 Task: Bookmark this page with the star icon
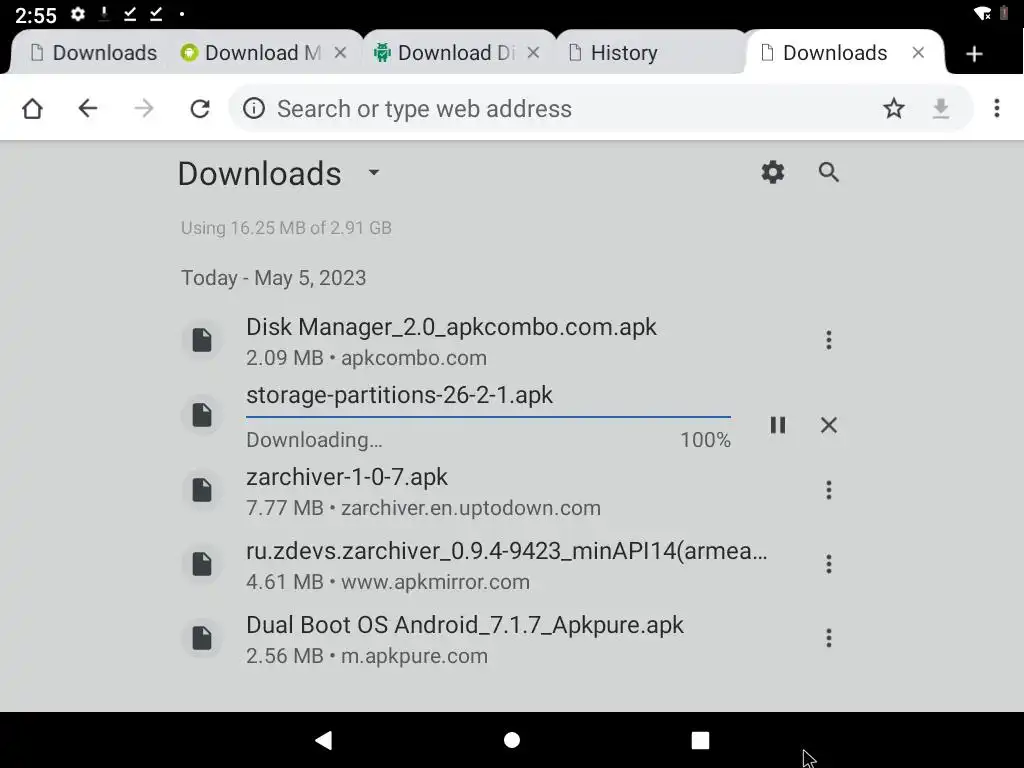[x=893, y=108]
